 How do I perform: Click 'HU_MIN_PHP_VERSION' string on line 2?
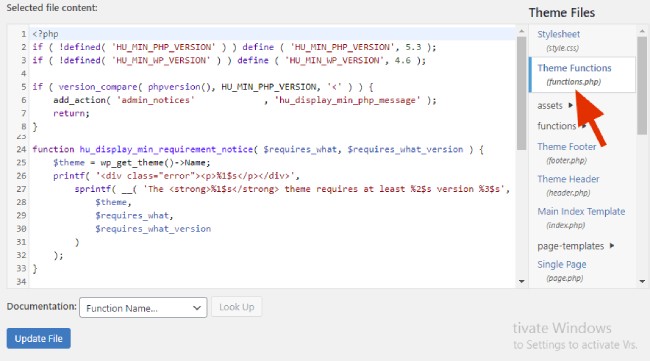click(x=164, y=47)
